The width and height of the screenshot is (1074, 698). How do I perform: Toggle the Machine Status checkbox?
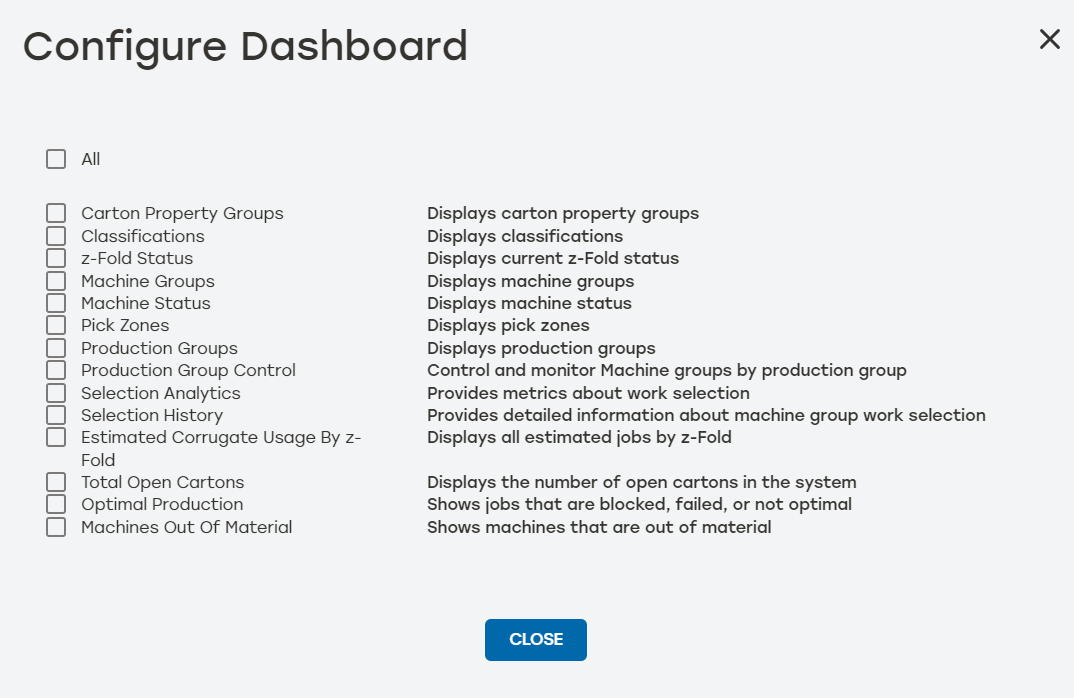click(x=56, y=302)
